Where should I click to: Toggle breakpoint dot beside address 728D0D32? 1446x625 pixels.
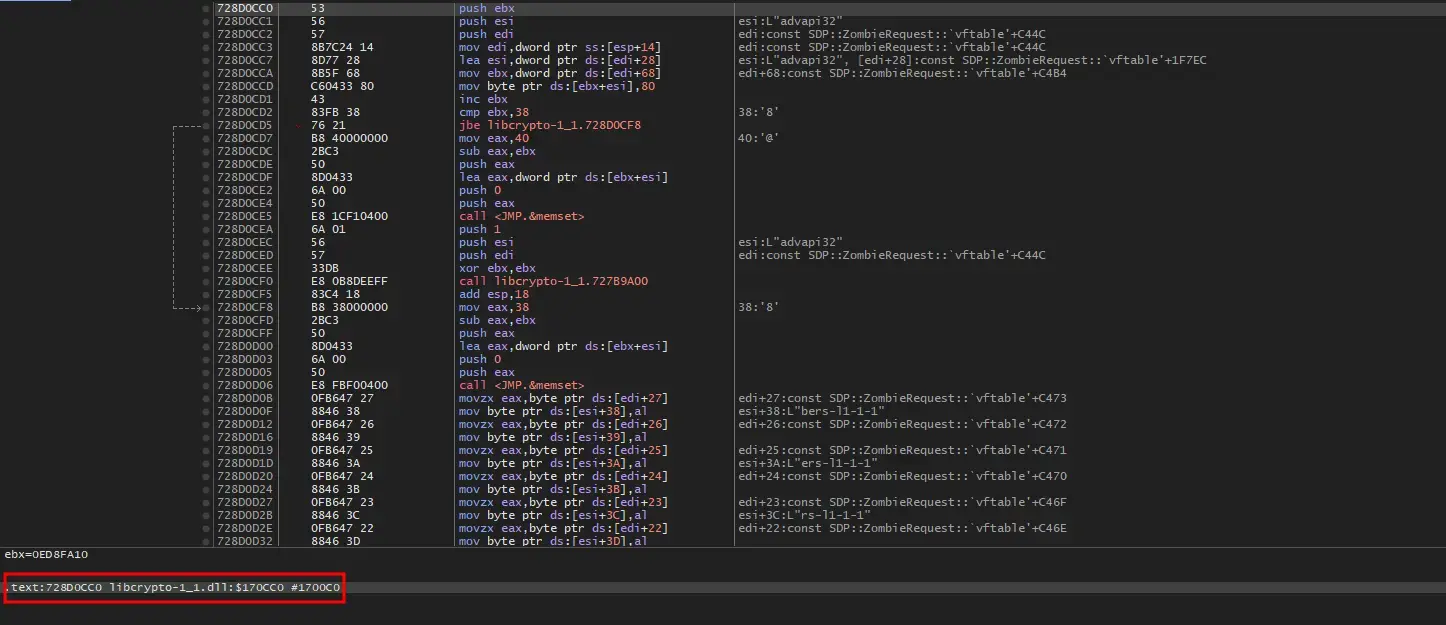[206, 541]
